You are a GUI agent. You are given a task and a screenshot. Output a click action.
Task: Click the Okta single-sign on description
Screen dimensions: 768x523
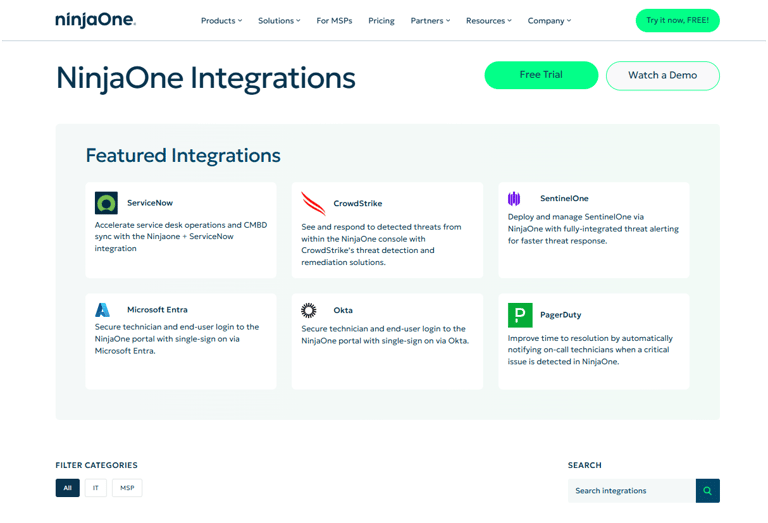[385, 334]
